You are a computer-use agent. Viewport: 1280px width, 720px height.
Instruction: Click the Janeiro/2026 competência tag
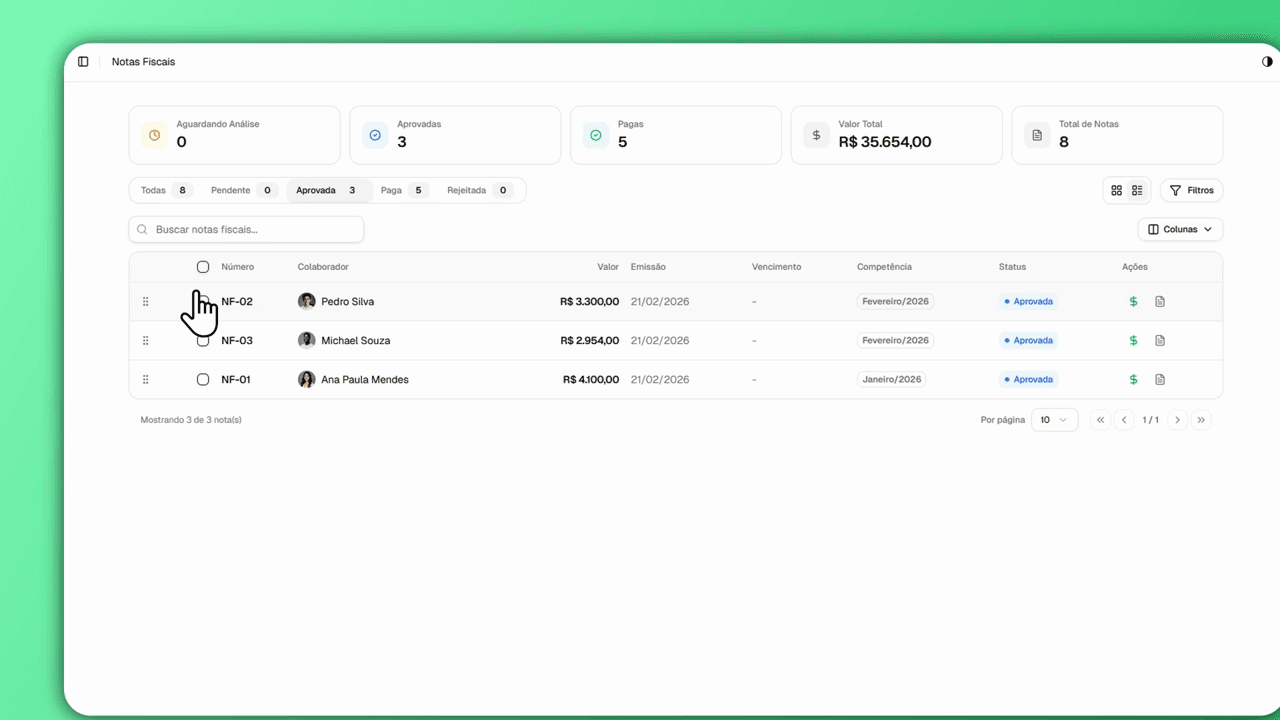point(892,379)
